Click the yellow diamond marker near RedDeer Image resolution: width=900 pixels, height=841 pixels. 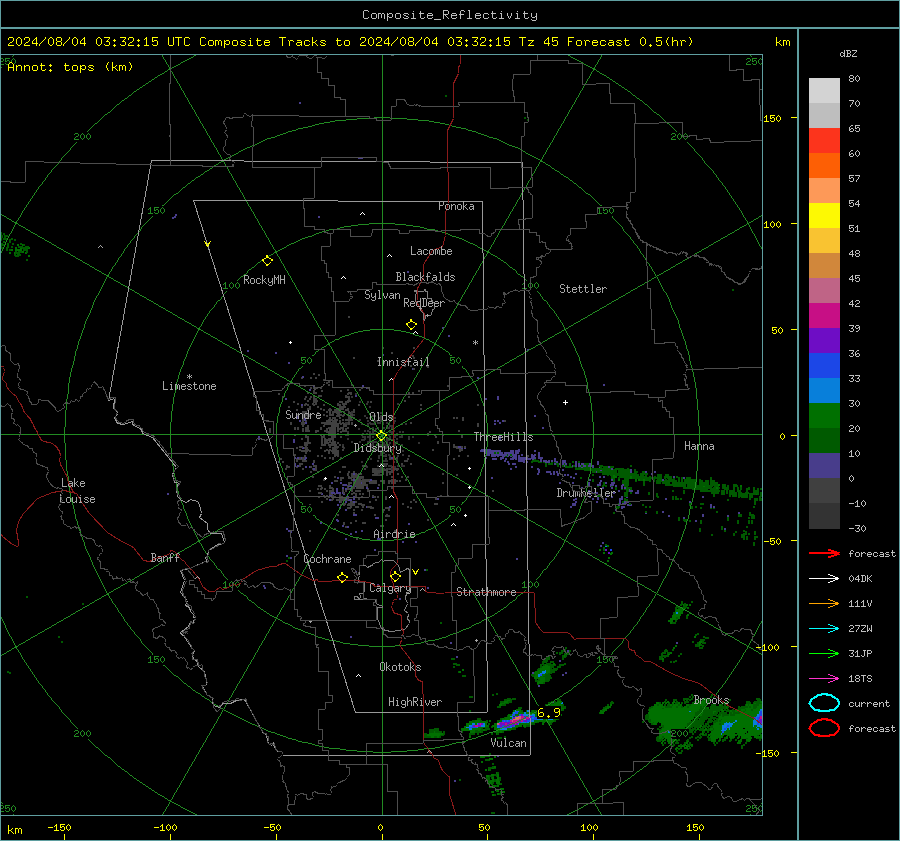pos(412,325)
